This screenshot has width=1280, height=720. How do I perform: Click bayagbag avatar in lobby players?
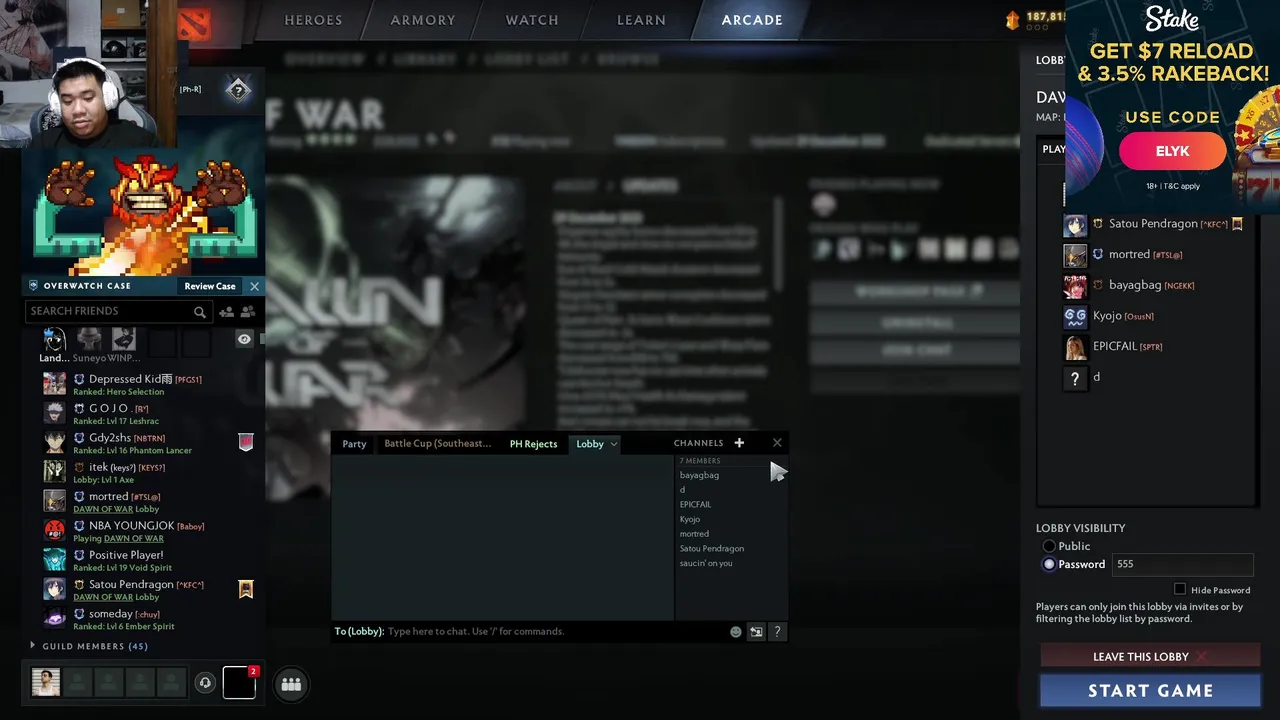[1075, 286]
